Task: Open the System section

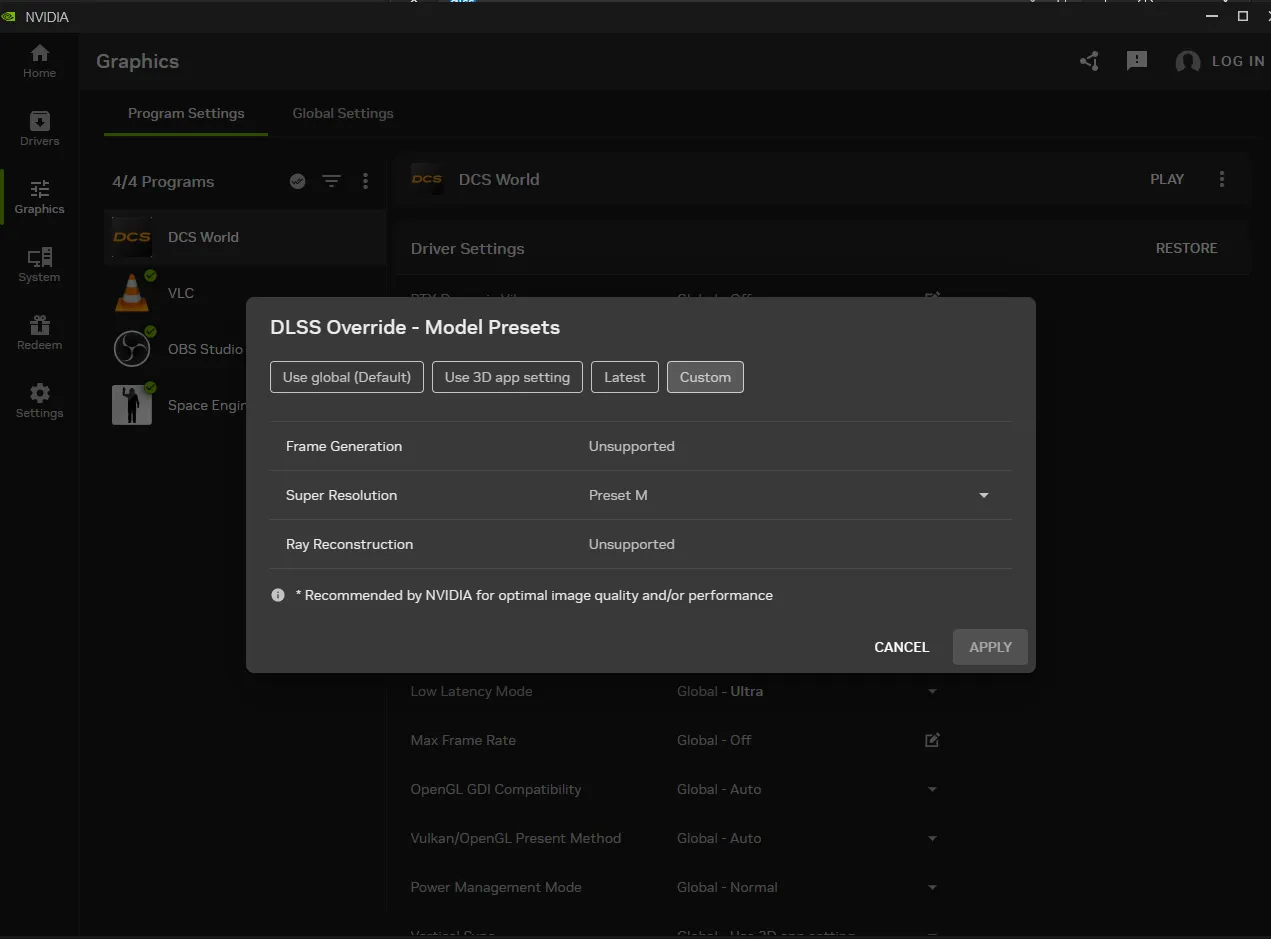Action: click(39, 265)
